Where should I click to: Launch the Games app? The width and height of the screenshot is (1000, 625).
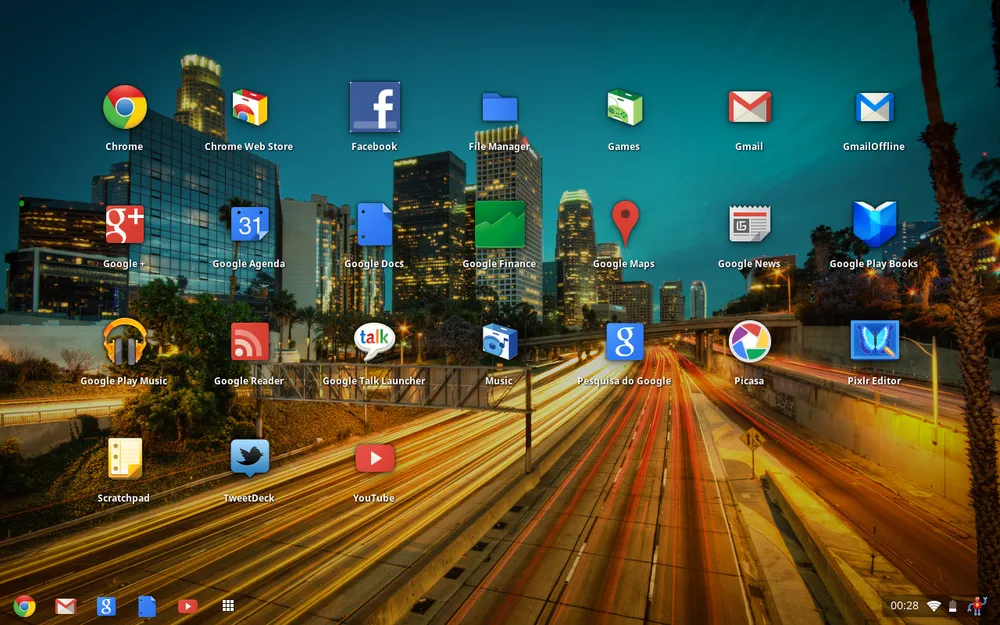[624, 108]
